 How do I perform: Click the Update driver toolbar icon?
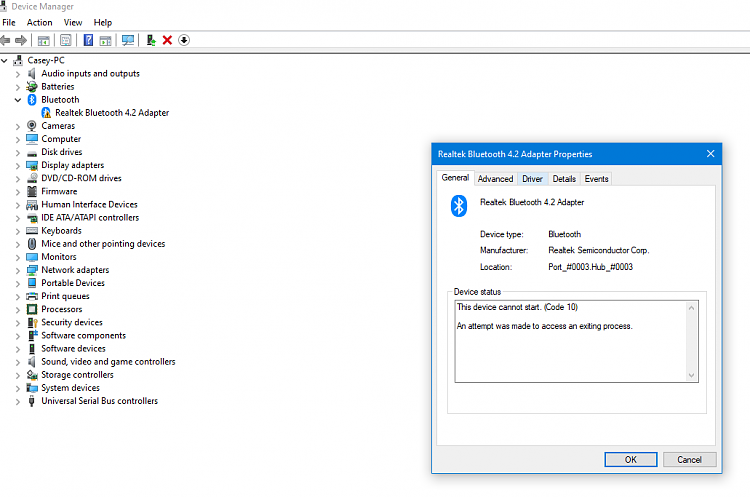(x=151, y=41)
